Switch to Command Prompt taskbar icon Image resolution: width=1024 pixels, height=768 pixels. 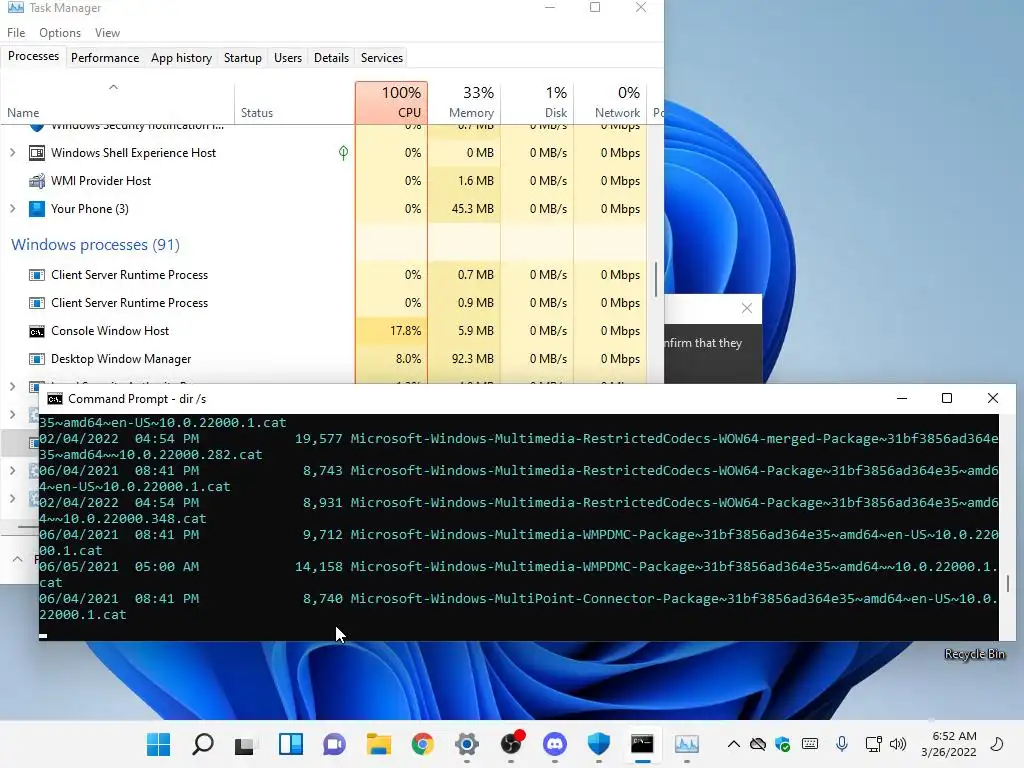coord(643,744)
